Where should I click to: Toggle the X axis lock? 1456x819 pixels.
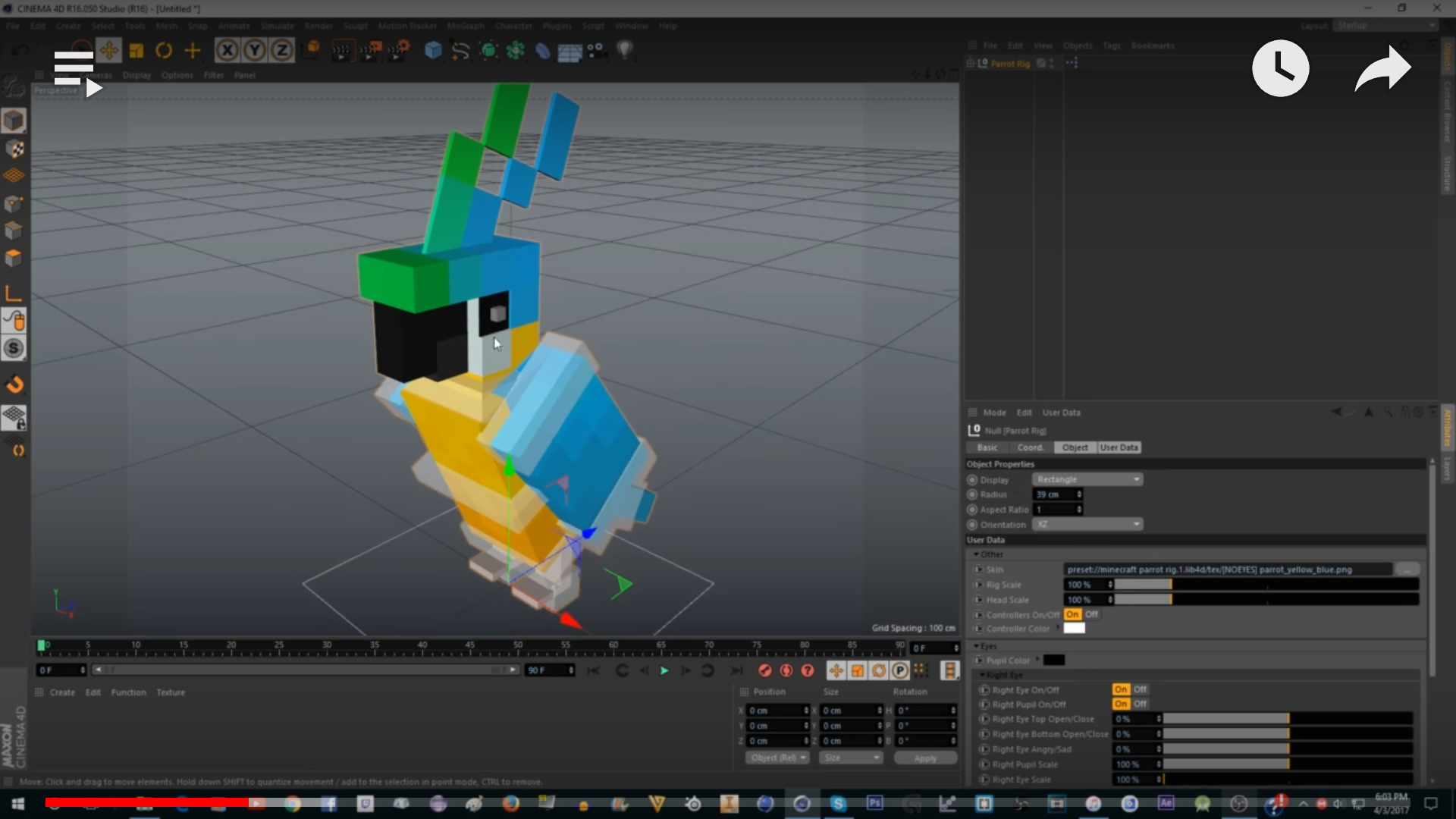(227, 51)
